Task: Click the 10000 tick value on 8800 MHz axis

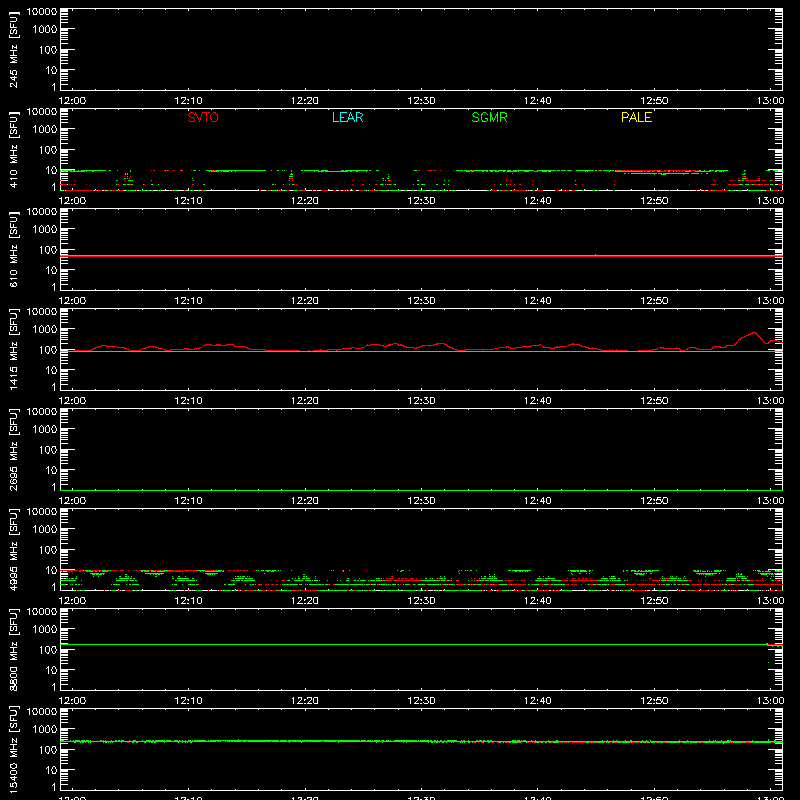Action: point(42,612)
